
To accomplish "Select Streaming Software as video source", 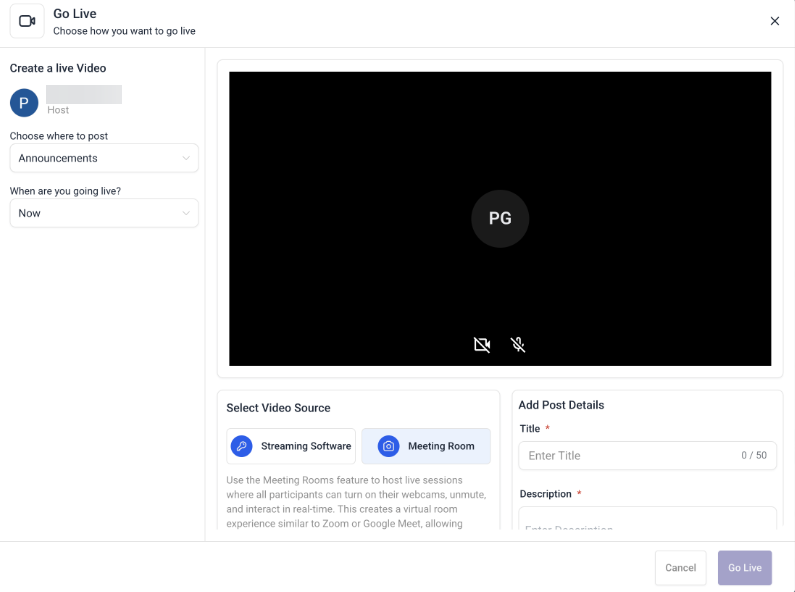I will coord(291,446).
